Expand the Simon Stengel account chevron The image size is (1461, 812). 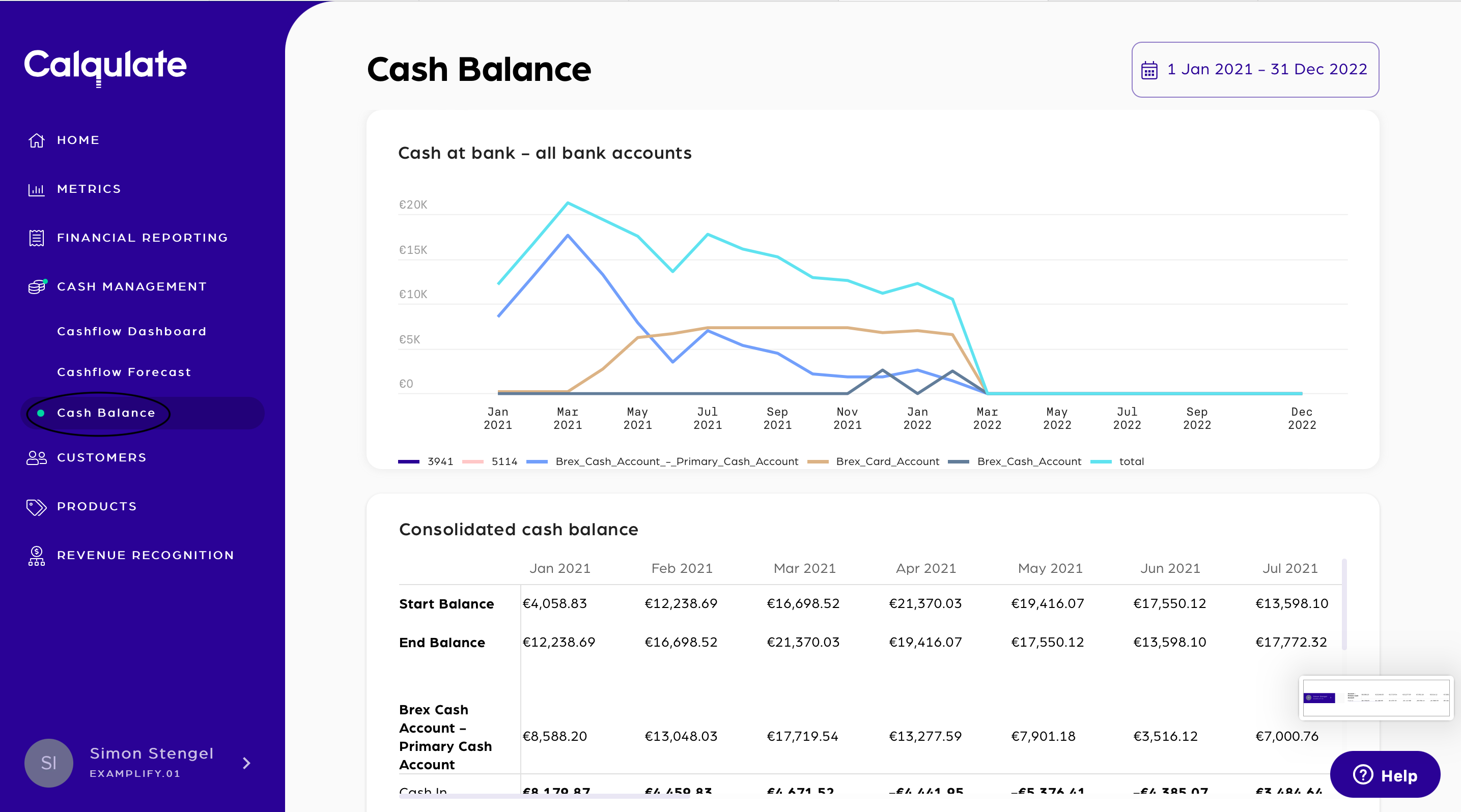[246, 763]
